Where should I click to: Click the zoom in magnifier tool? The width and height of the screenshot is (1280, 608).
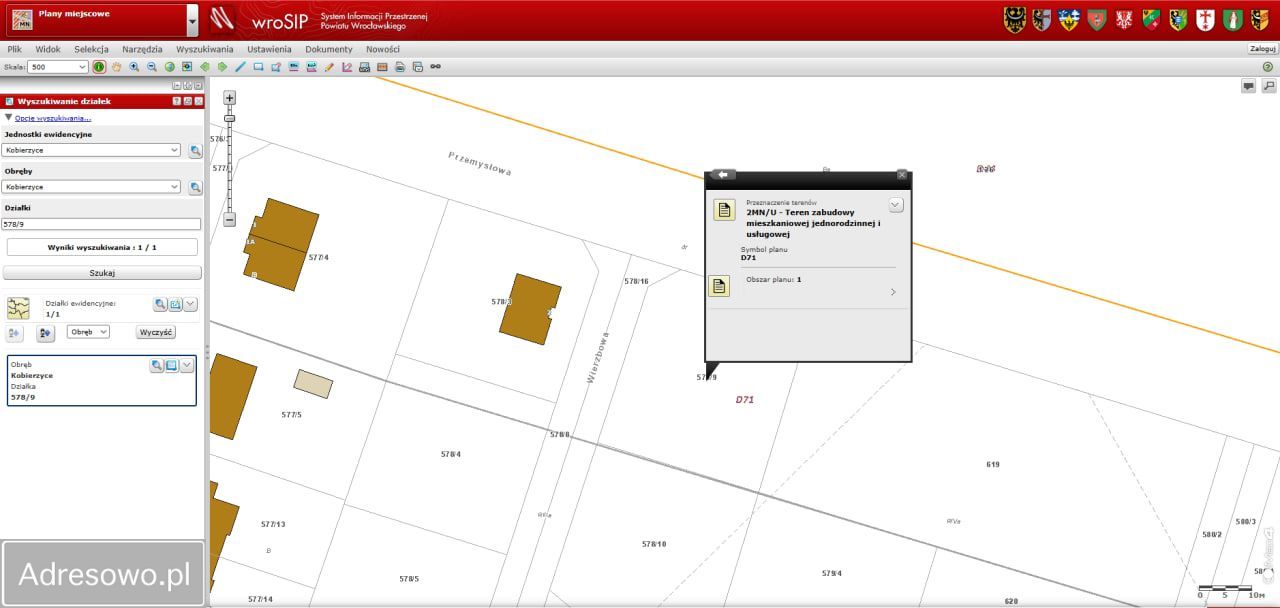click(134, 67)
